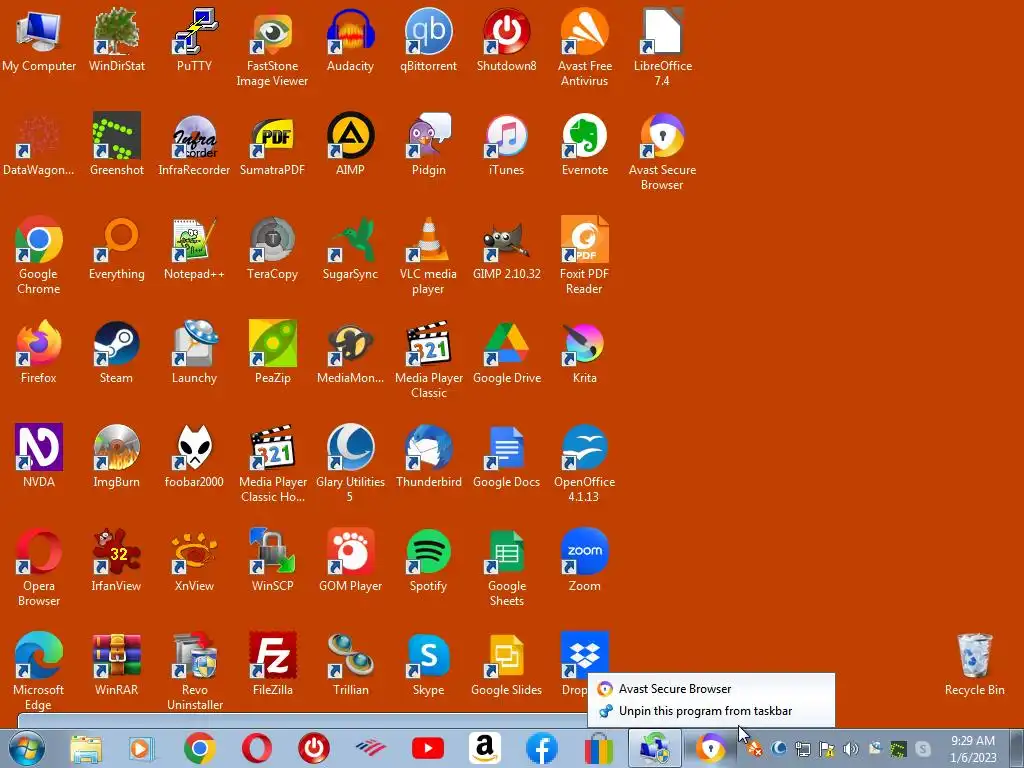1024x768 pixels.
Task: Select the Firefox desktop icon
Action: tap(39, 351)
